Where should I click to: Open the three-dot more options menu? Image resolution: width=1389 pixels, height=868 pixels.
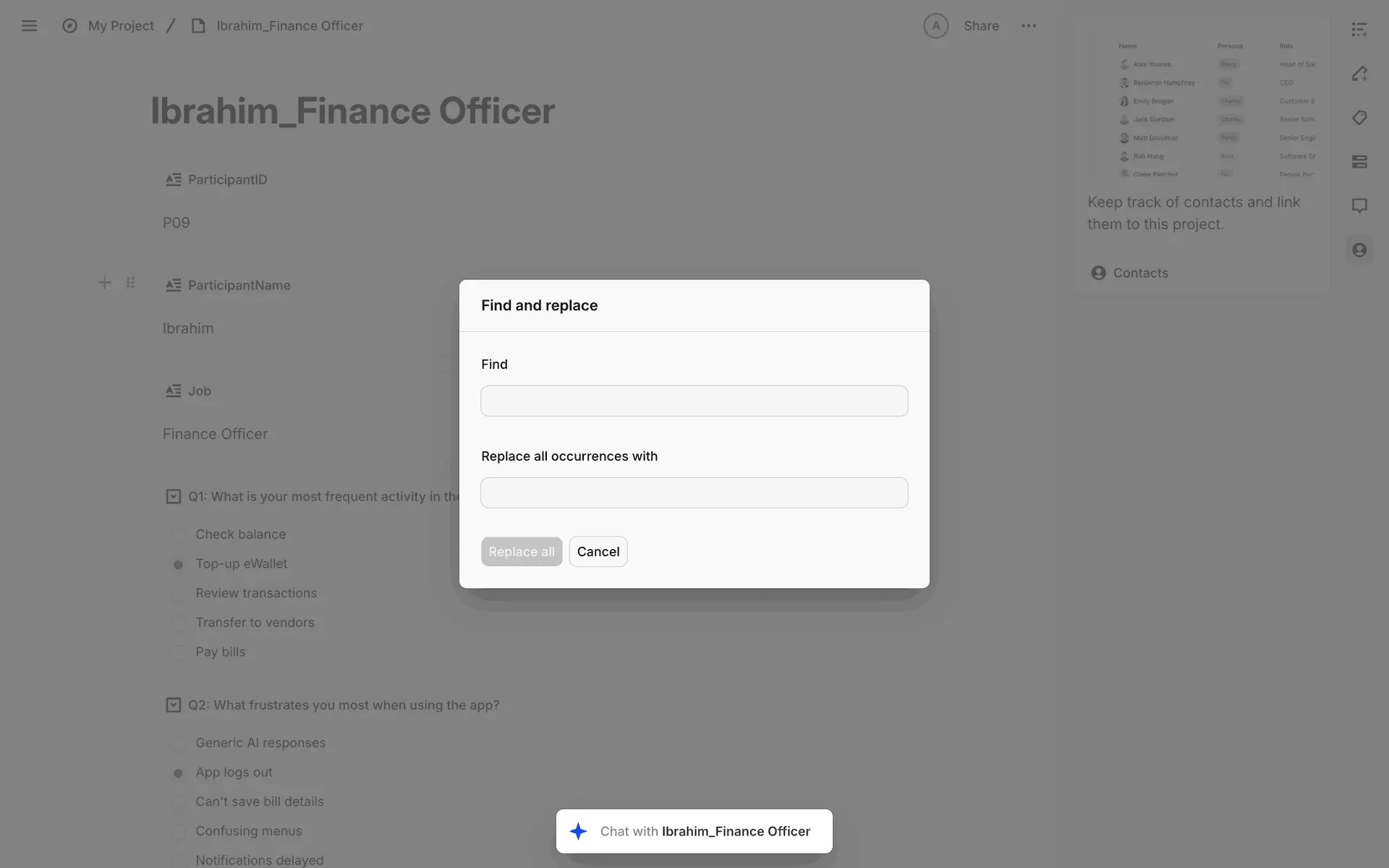point(1029,26)
